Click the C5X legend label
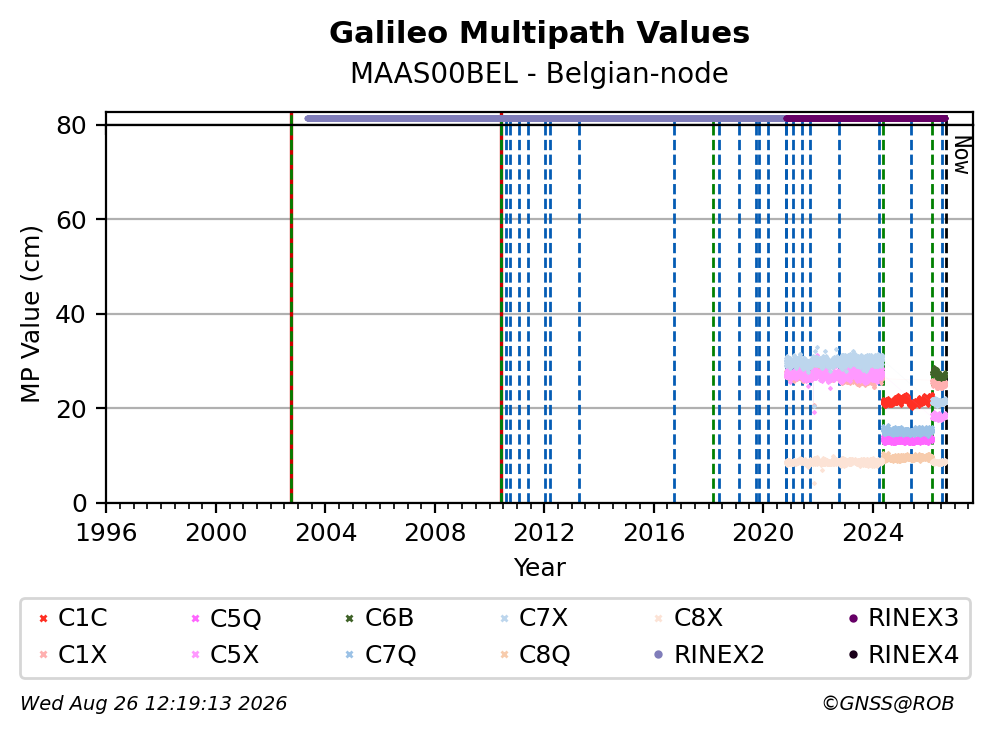The width and height of the screenshot is (992, 734). click(235, 655)
